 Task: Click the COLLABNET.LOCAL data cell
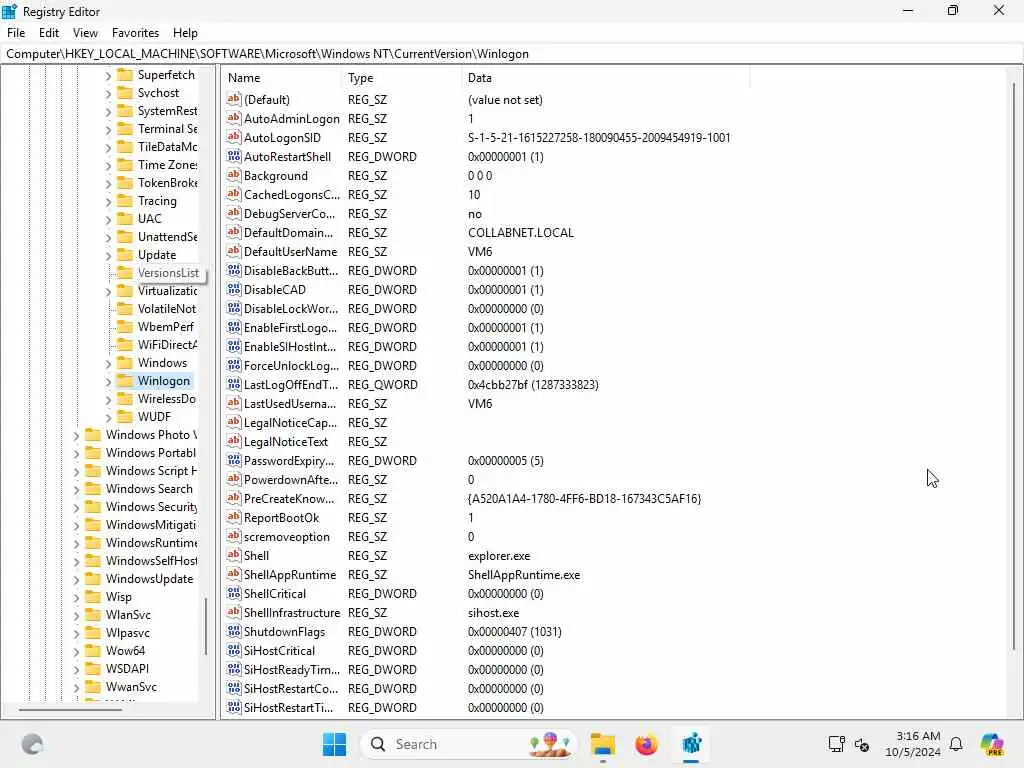coord(520,232)
